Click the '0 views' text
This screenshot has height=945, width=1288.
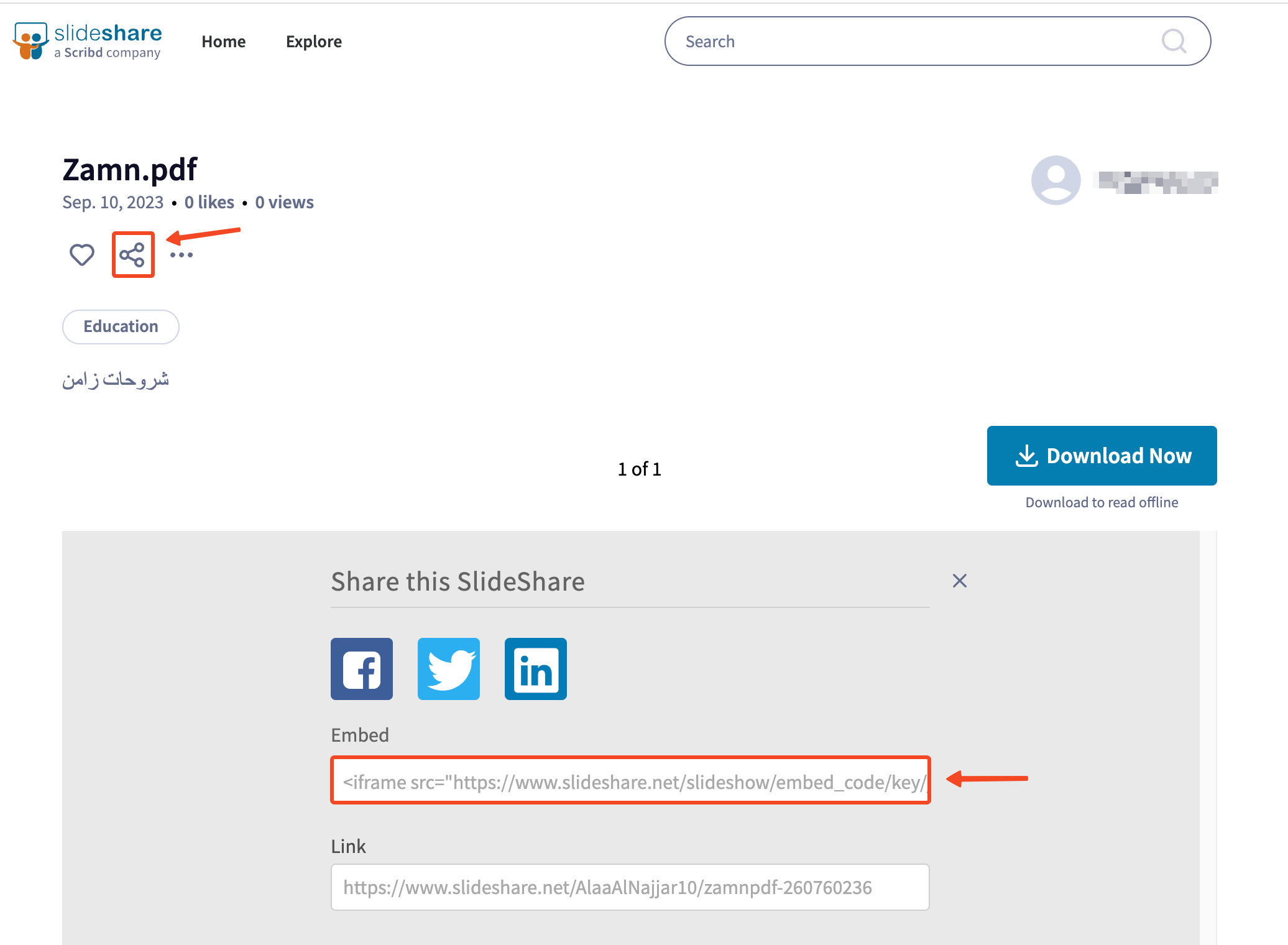(285, 202)
